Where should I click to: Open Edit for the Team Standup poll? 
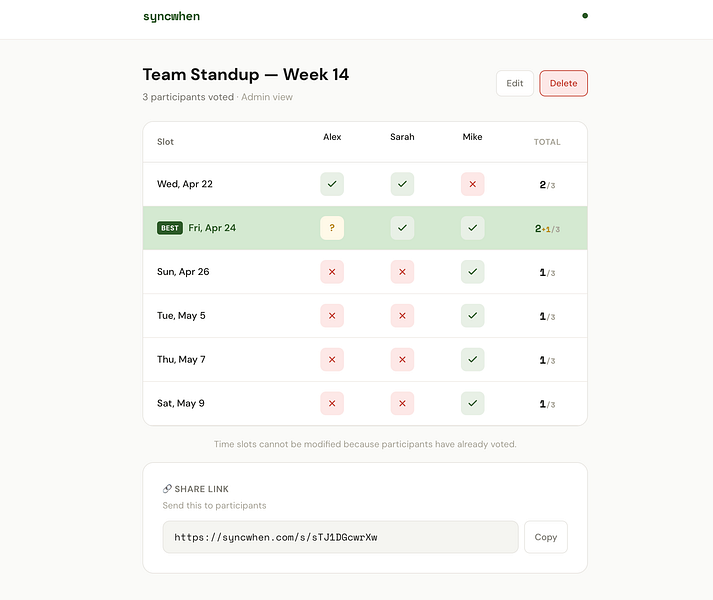click(515, 83)
